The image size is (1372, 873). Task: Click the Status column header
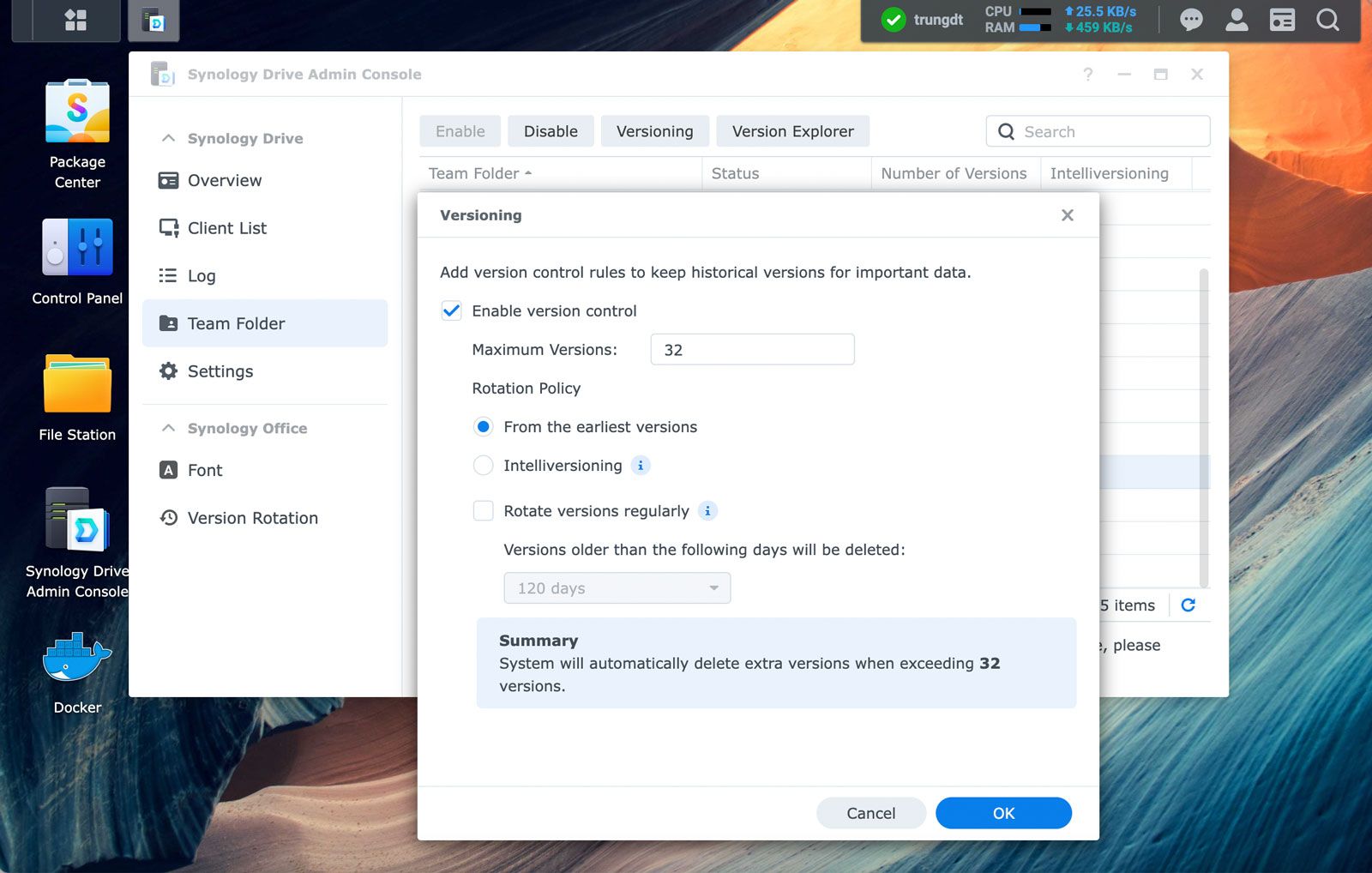coord(786,173)
